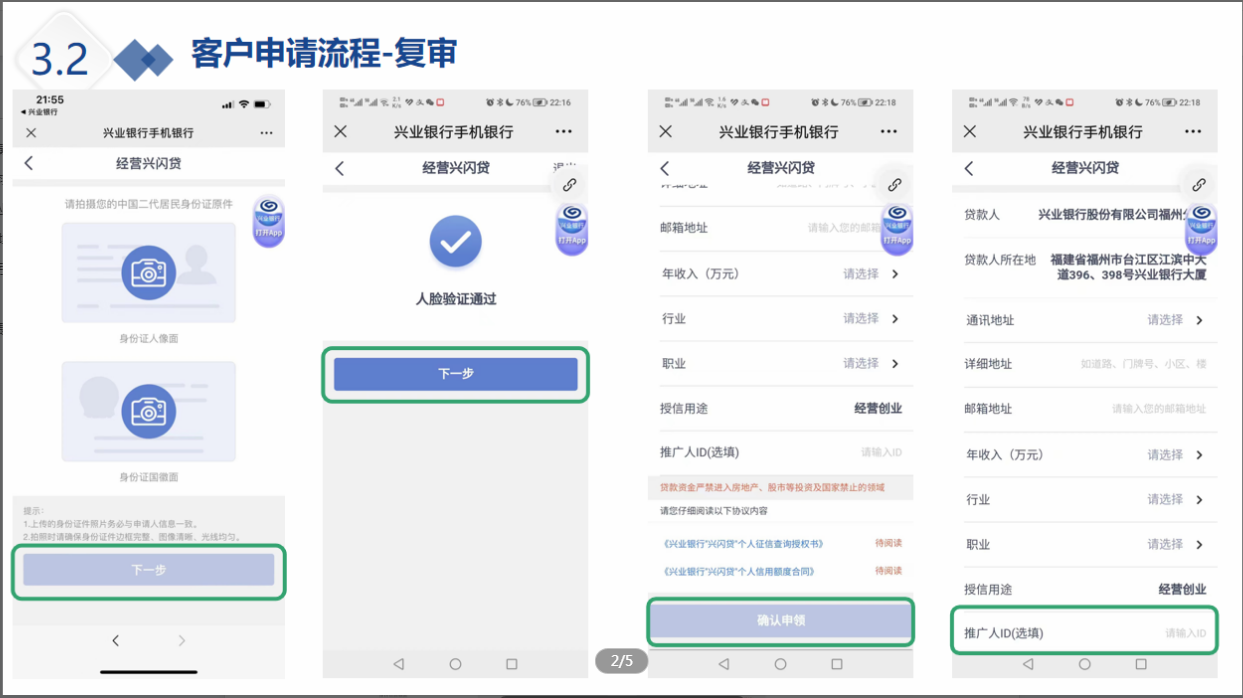Tap Android back triangle under 人脸验证通过 screen
1243x698 pixels.
(399, 664)
